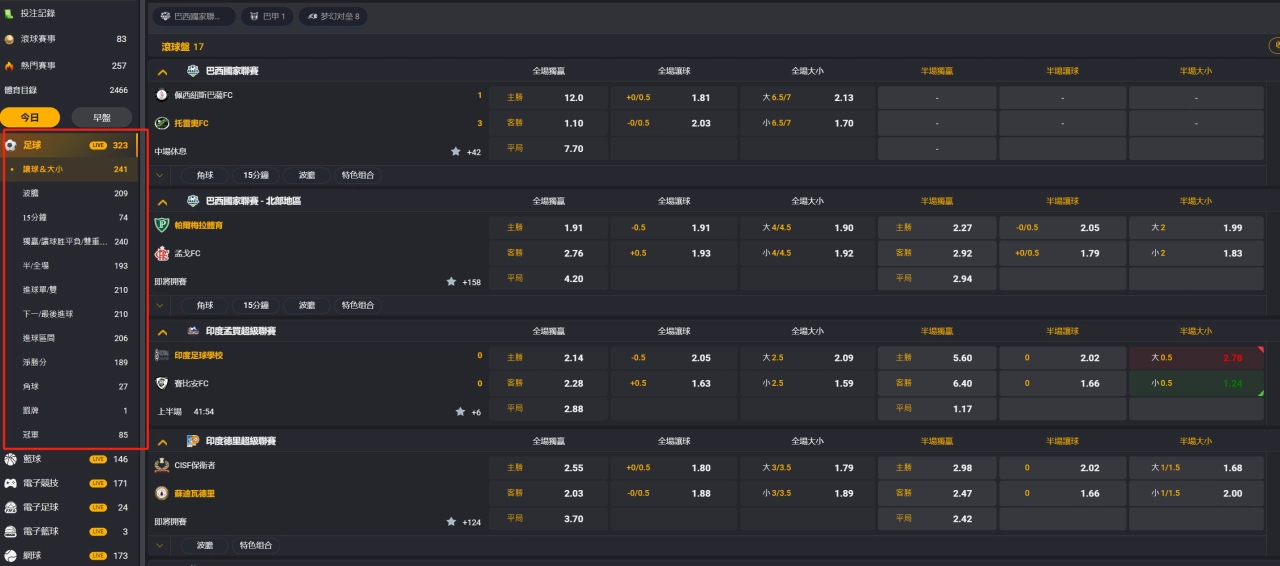
Task: Open the 巴甲 1 tab at the top
Action: point(267,17)
